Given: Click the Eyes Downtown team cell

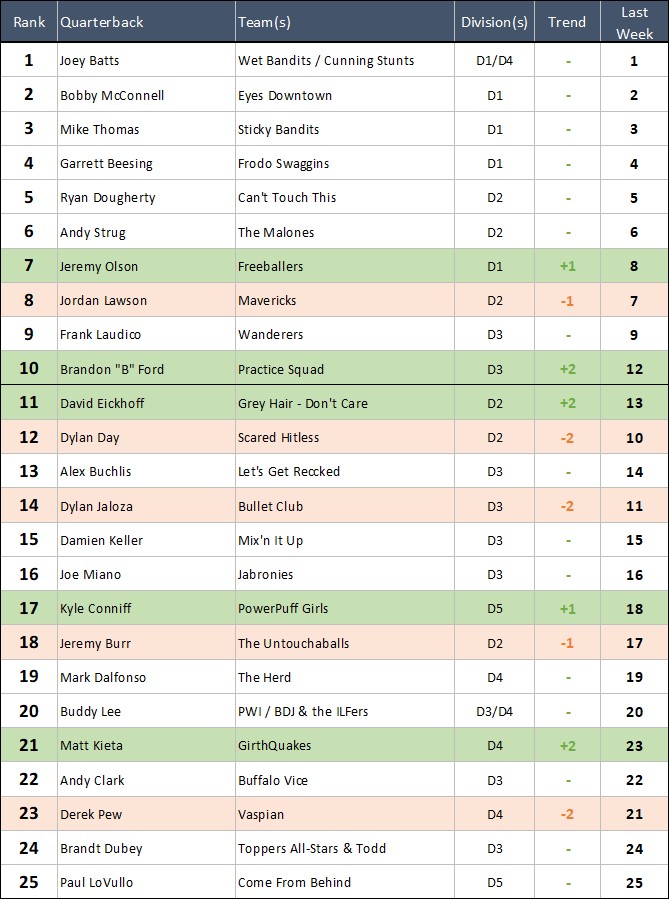Looking at the screenshot, I should [x=285, y=96].
